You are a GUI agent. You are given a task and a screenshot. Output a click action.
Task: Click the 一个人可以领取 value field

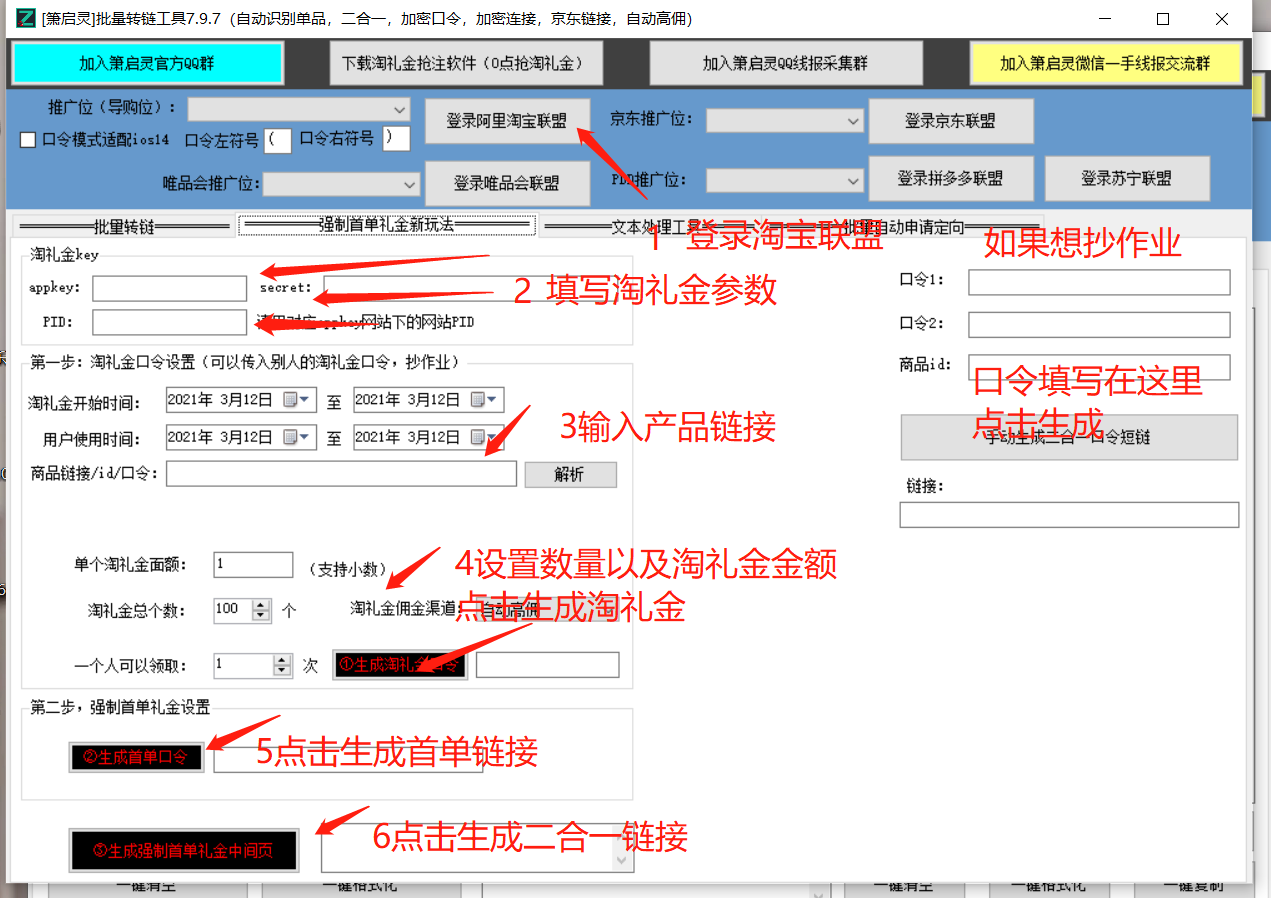[244, 665]
